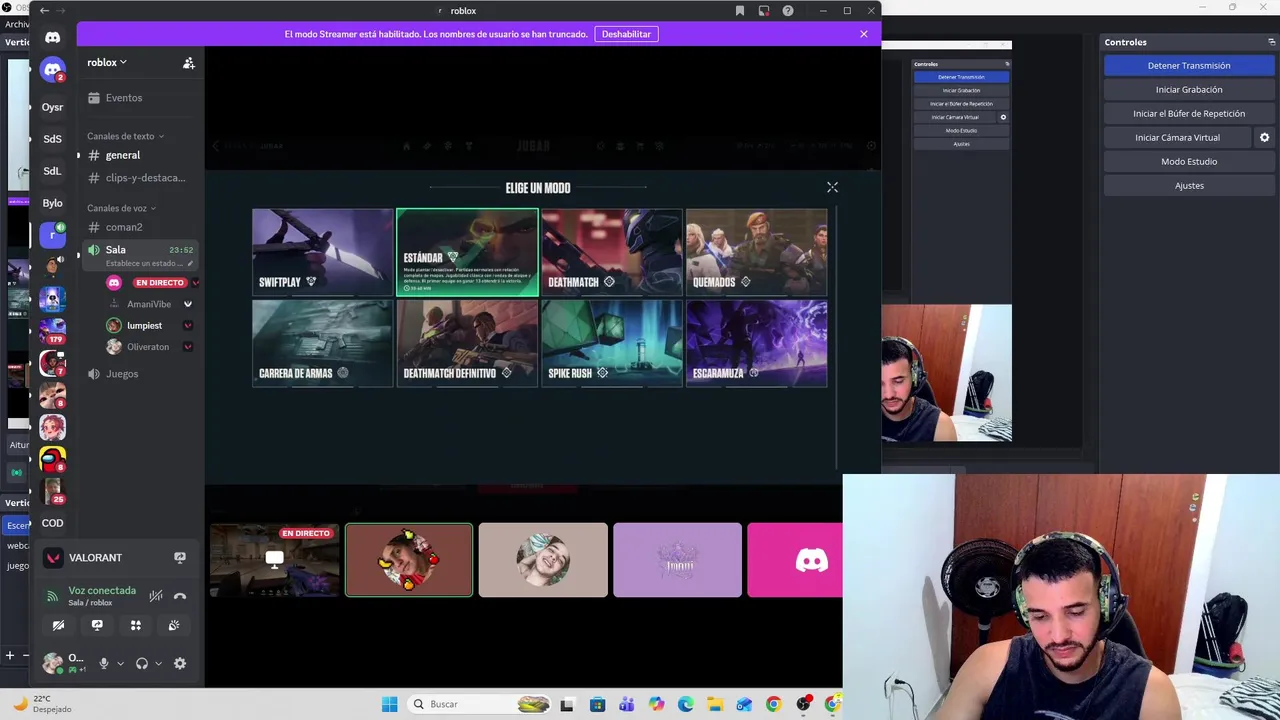Open the SdS server
Viewport: 1280px width, 720px height.
[x=52, y=139]
